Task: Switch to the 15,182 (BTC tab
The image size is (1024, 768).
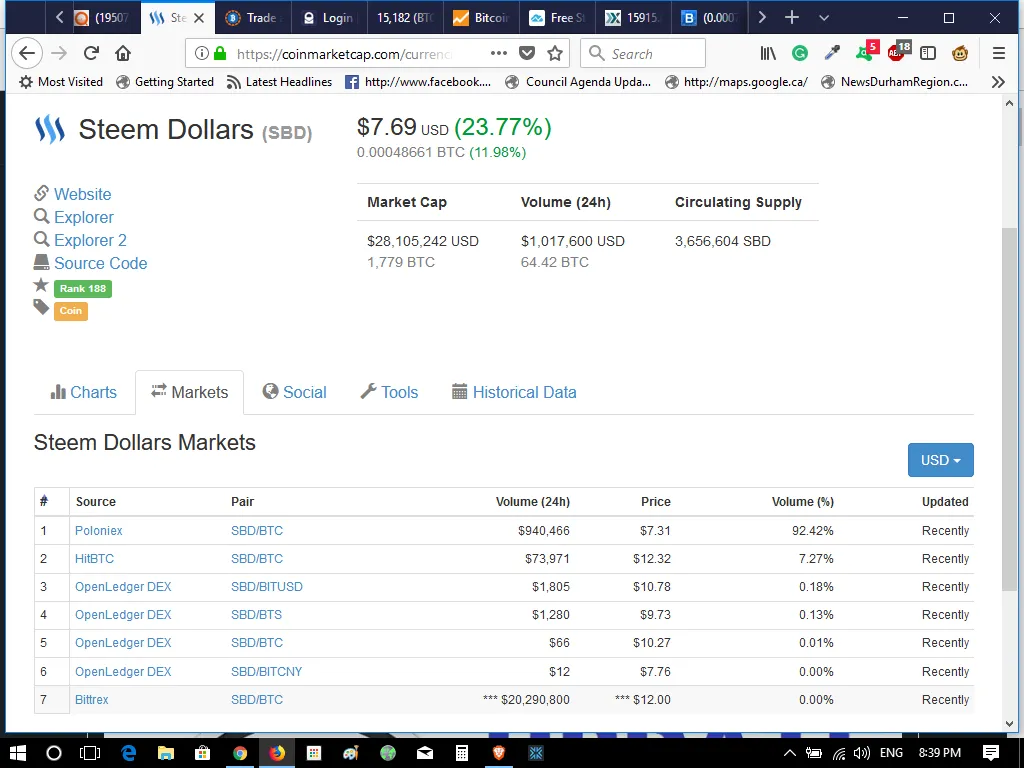Action: 405,18
